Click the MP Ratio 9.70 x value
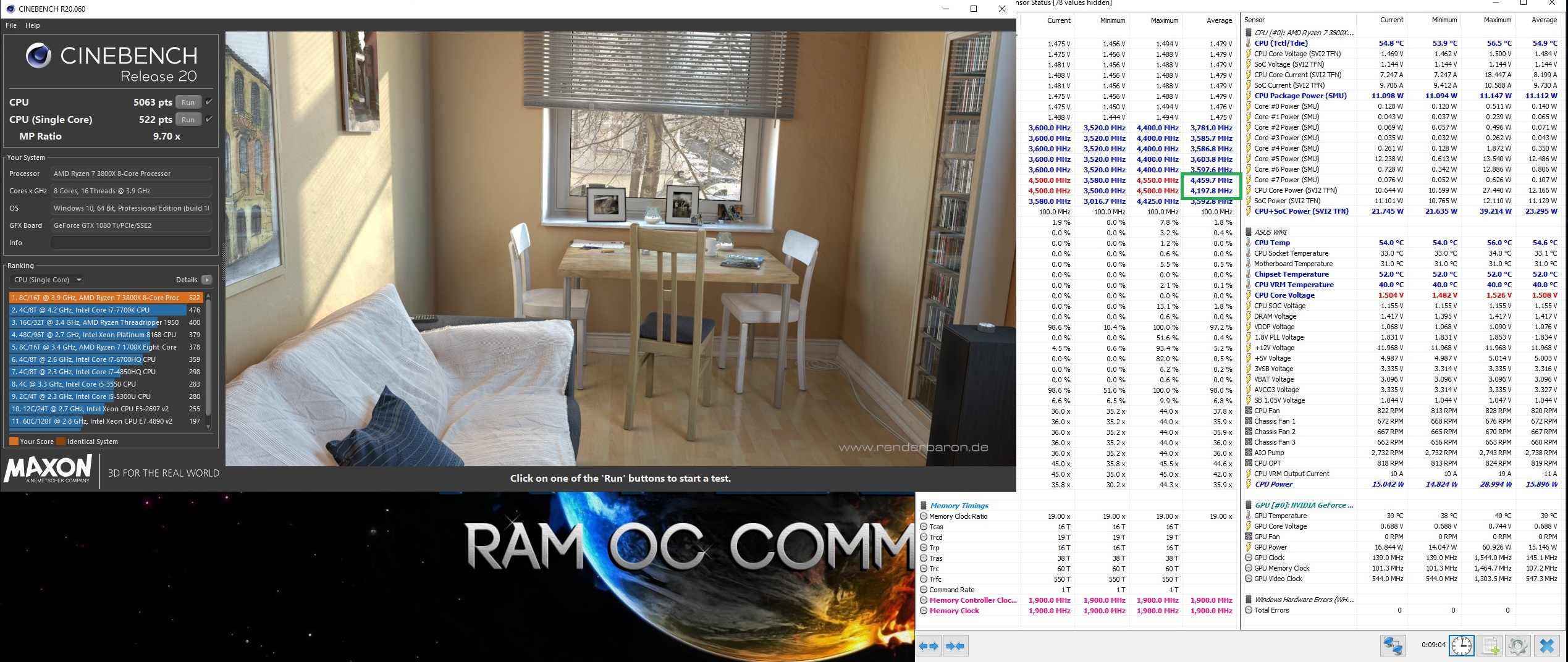This screenshot has width=1568, height=662. (x=167, y=136)
